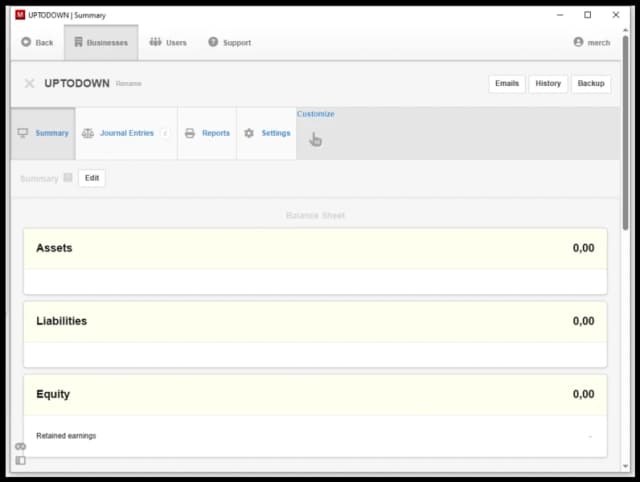Open the Support tab
Screen dimensions: 640x482
click(230, 42)
